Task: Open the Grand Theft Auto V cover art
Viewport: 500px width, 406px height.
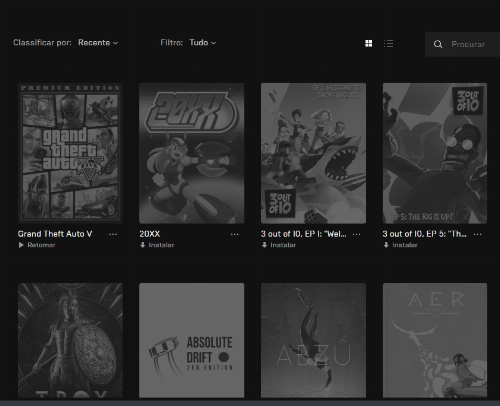Action: tap(70, 153)
